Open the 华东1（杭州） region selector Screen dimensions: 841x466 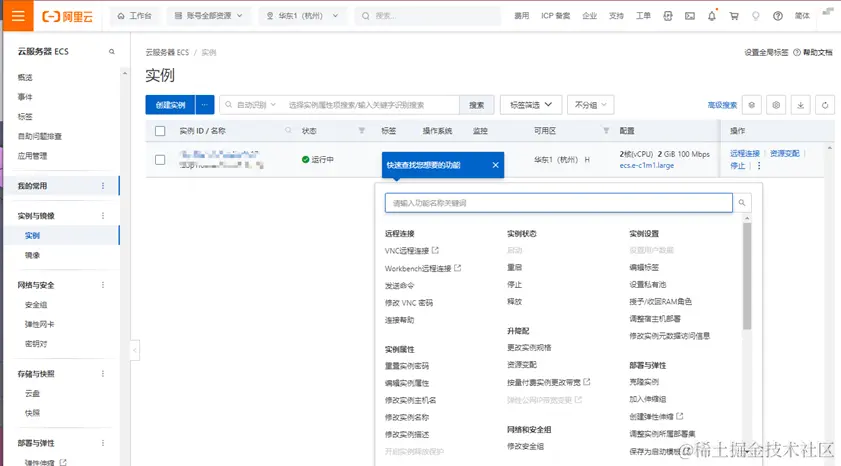(303, 16)
